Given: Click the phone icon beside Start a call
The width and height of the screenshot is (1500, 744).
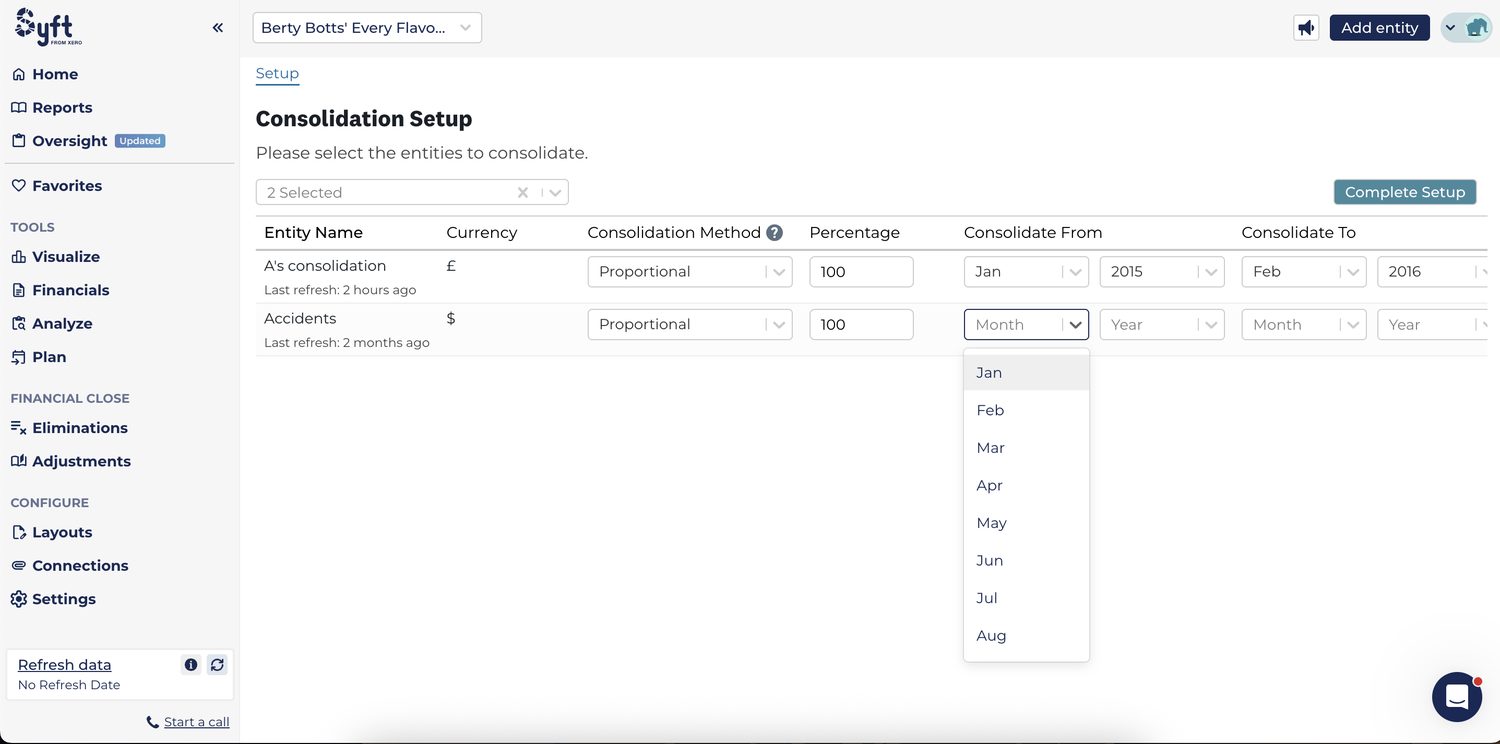Looking at the screenshot, I should point(152,722).
